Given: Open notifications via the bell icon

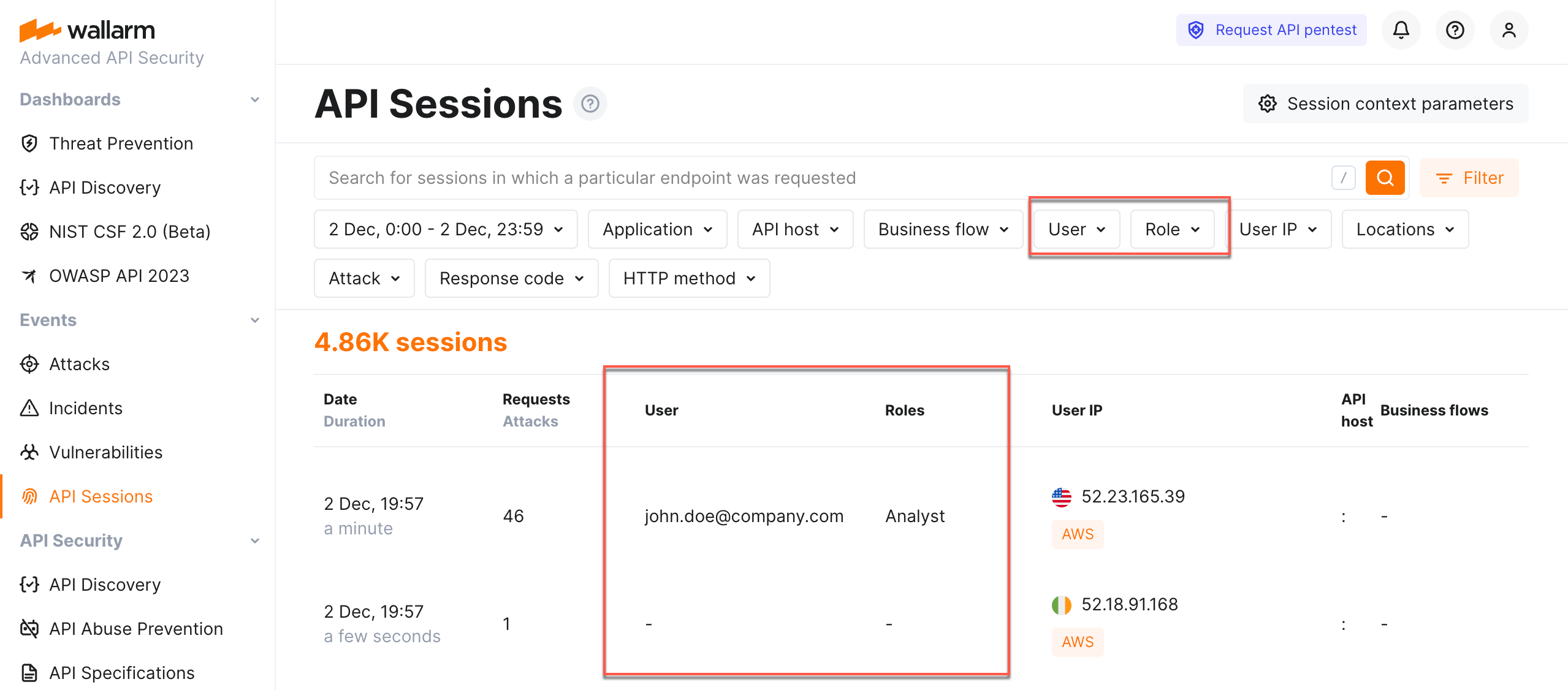Looking at the screenshot, I should (x=1401, y=29).
